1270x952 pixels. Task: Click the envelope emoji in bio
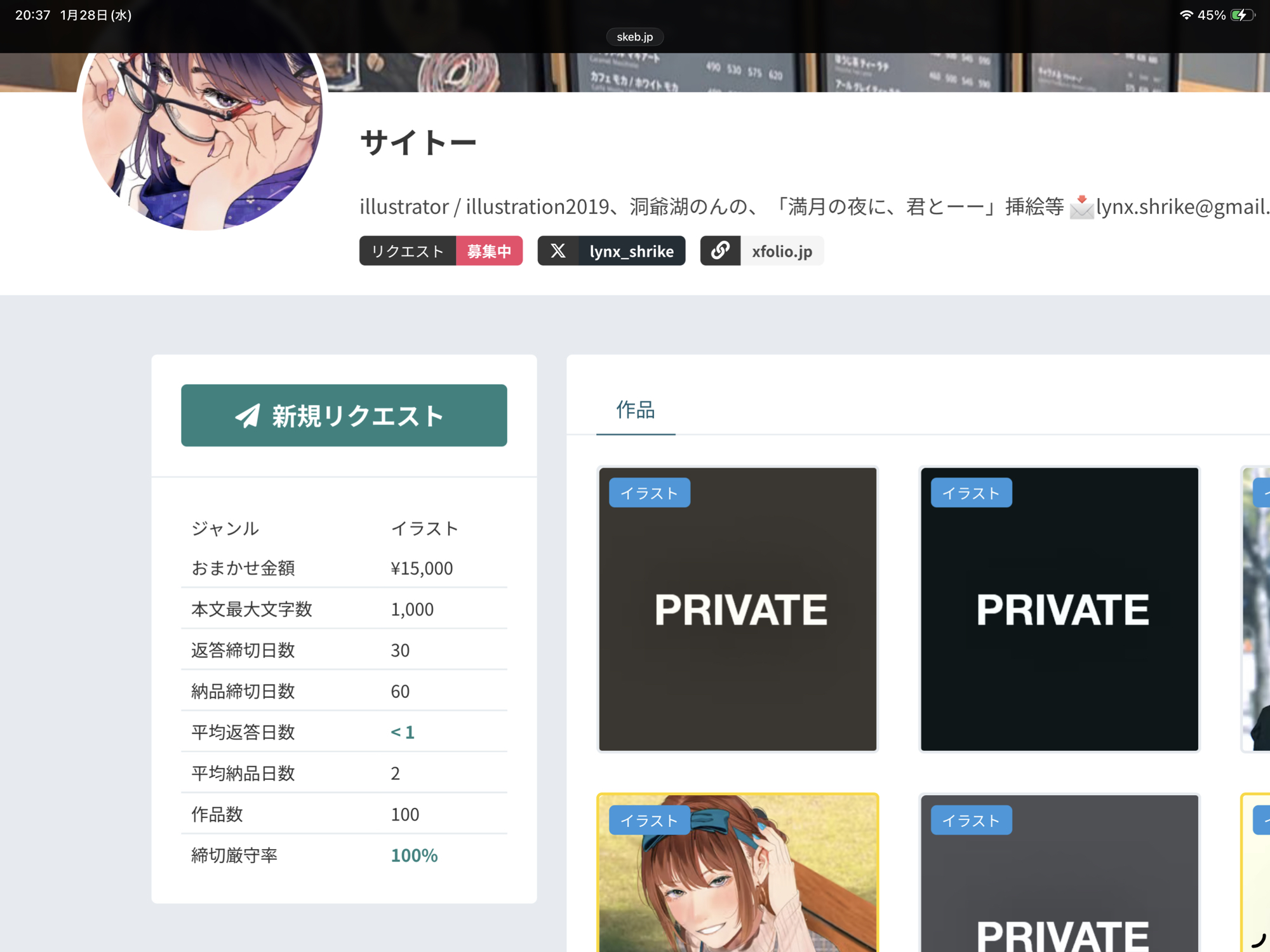click(x=1081, y=207)
